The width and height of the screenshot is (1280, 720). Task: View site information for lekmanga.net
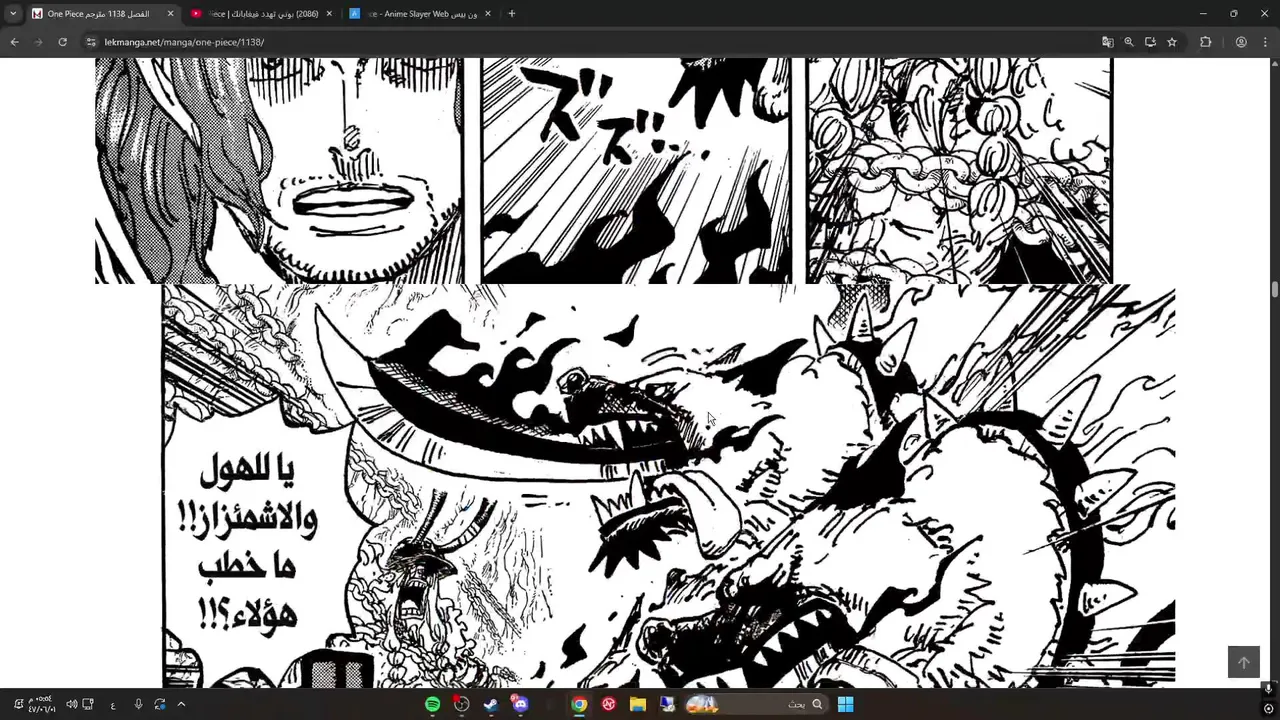tap(91, 42)
